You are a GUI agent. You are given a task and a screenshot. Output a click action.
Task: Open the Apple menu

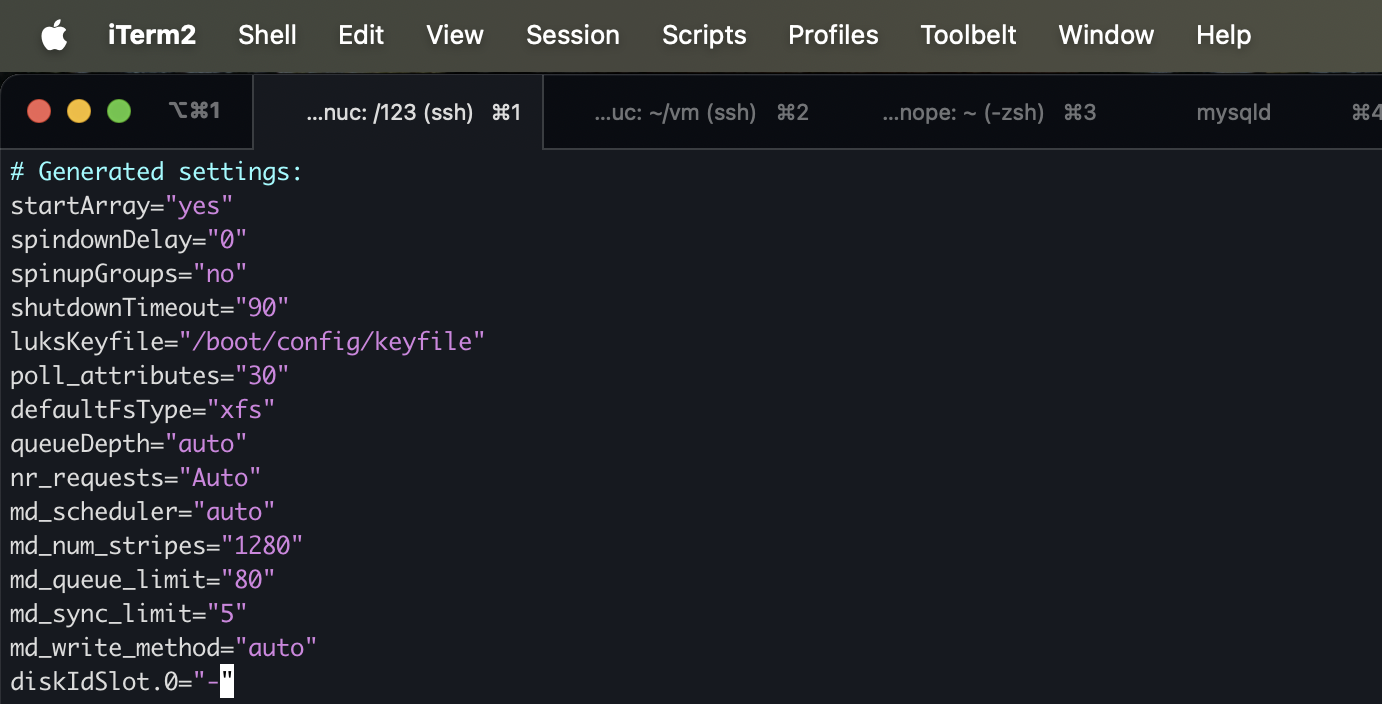coord(54,36)
